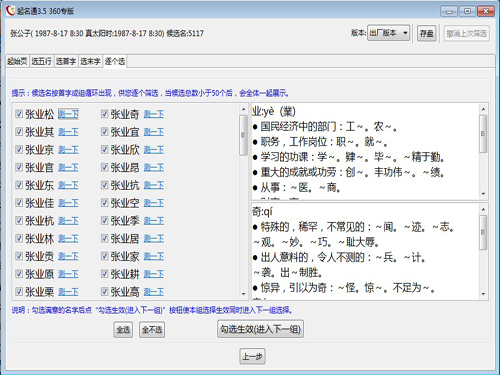Click 测一下 link beside 张业奇

[x=154, y=114]
